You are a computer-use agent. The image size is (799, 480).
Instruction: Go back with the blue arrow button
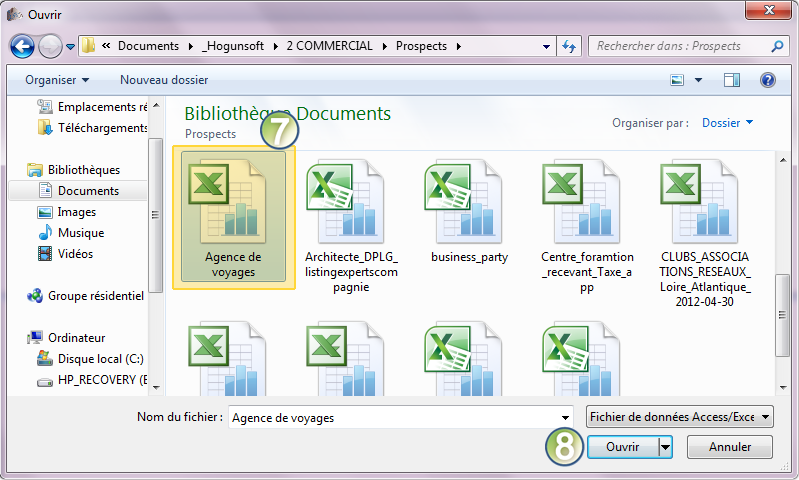(22, 46)
